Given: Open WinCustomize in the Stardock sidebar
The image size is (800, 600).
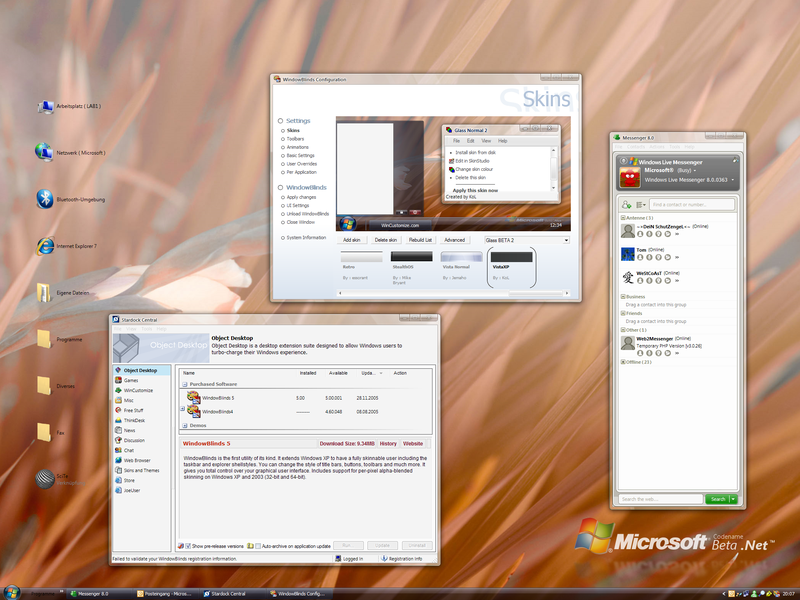Looking at the screenshot, I should click(118, 390).
